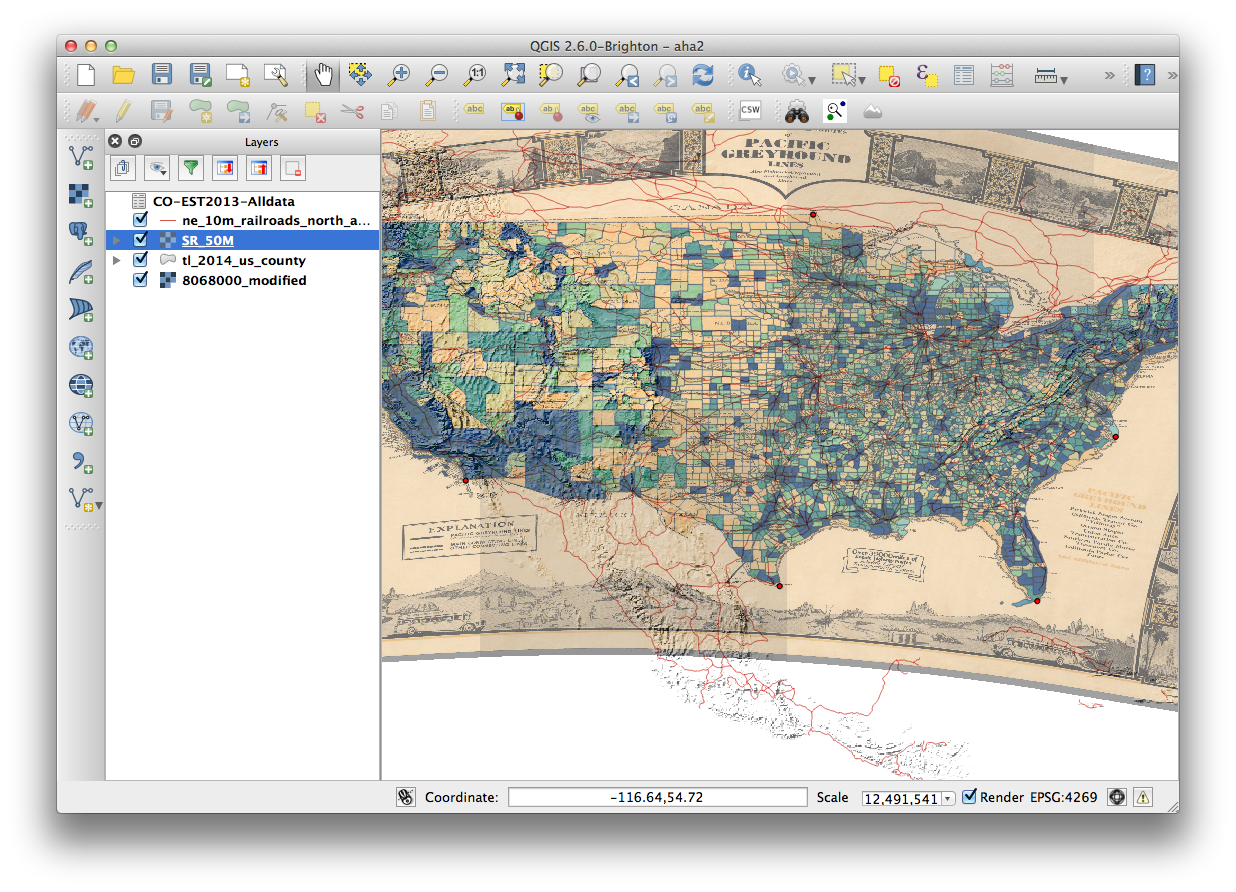Image resolution: width=1236 pixels, height=892 pixels.
Task: Select the CO-EST2013-Alldata table layer
Action: 224,201
